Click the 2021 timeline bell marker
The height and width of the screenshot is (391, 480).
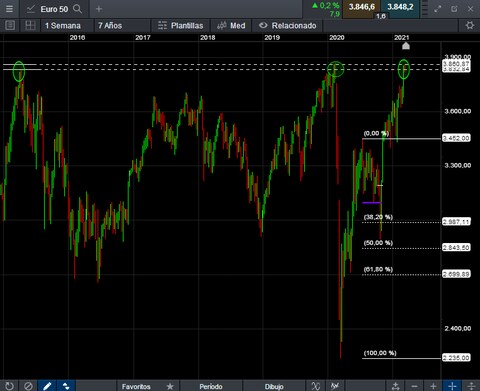tap(406, 46)
